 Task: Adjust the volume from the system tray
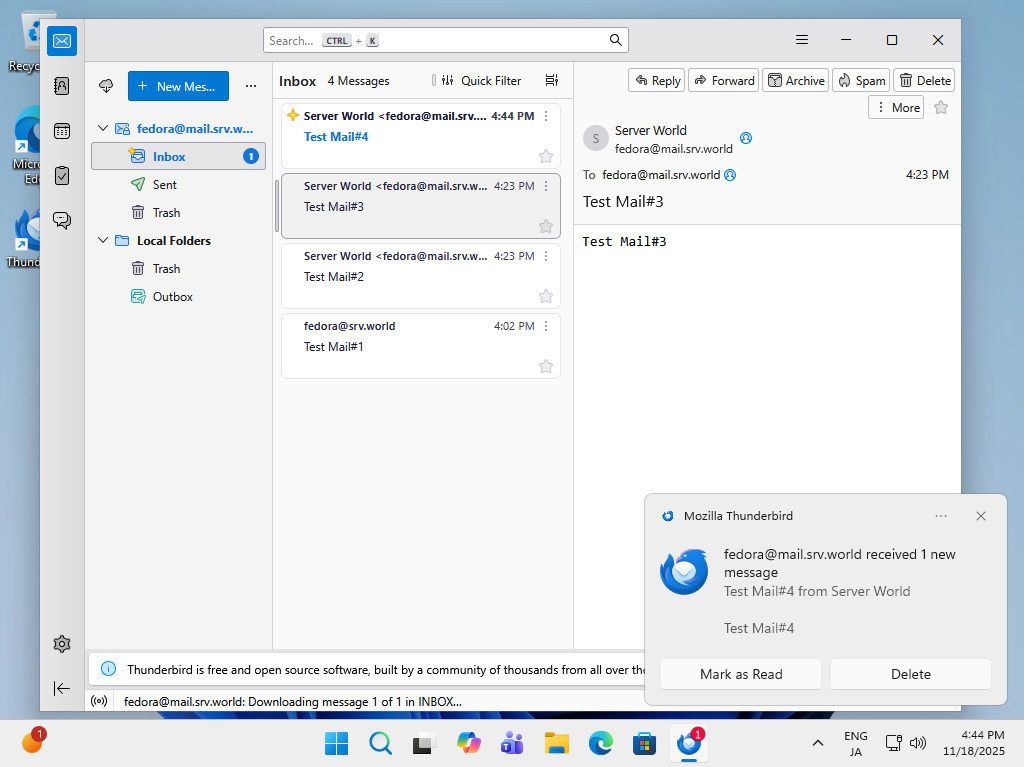pyautogui.click(x=918, y=743)
